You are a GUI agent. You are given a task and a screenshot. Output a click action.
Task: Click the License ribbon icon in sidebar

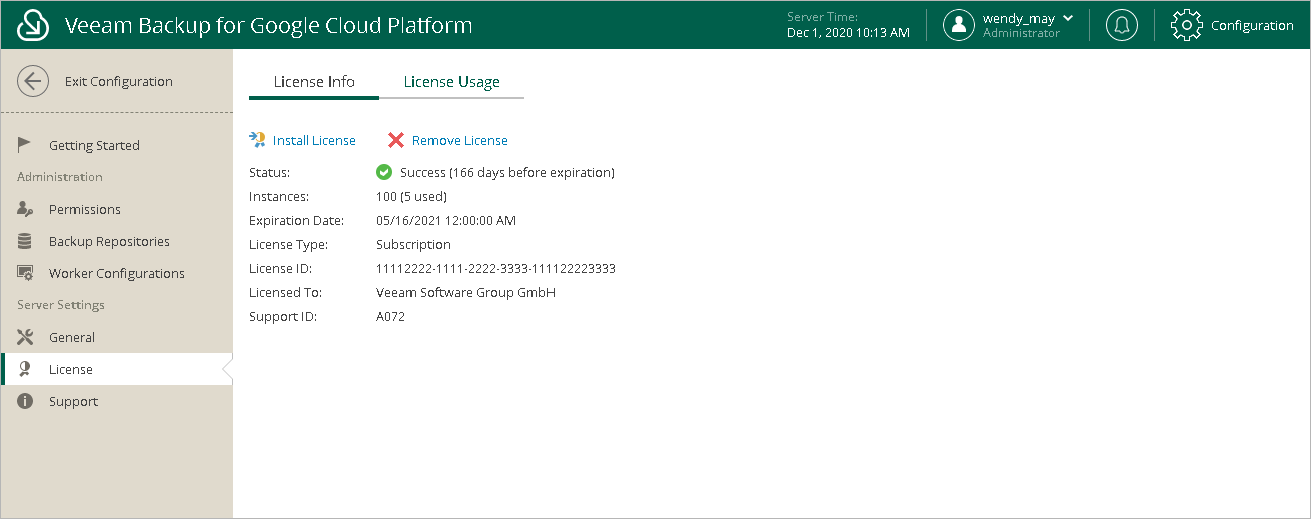point(25,369)
